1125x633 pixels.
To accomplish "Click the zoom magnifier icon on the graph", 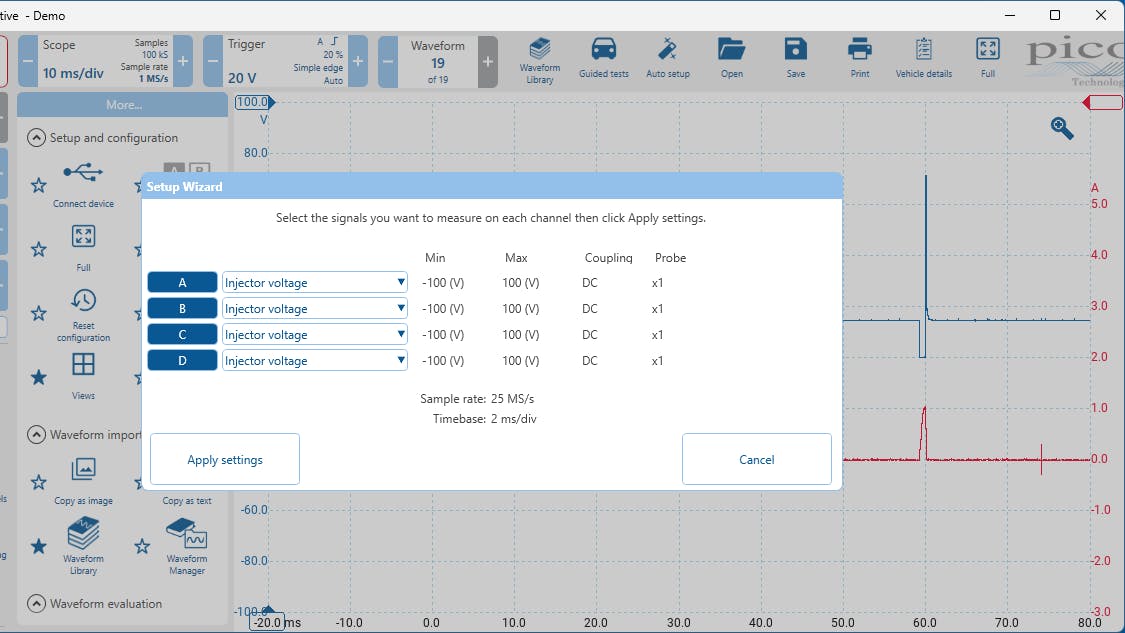I will (1061, 128).
